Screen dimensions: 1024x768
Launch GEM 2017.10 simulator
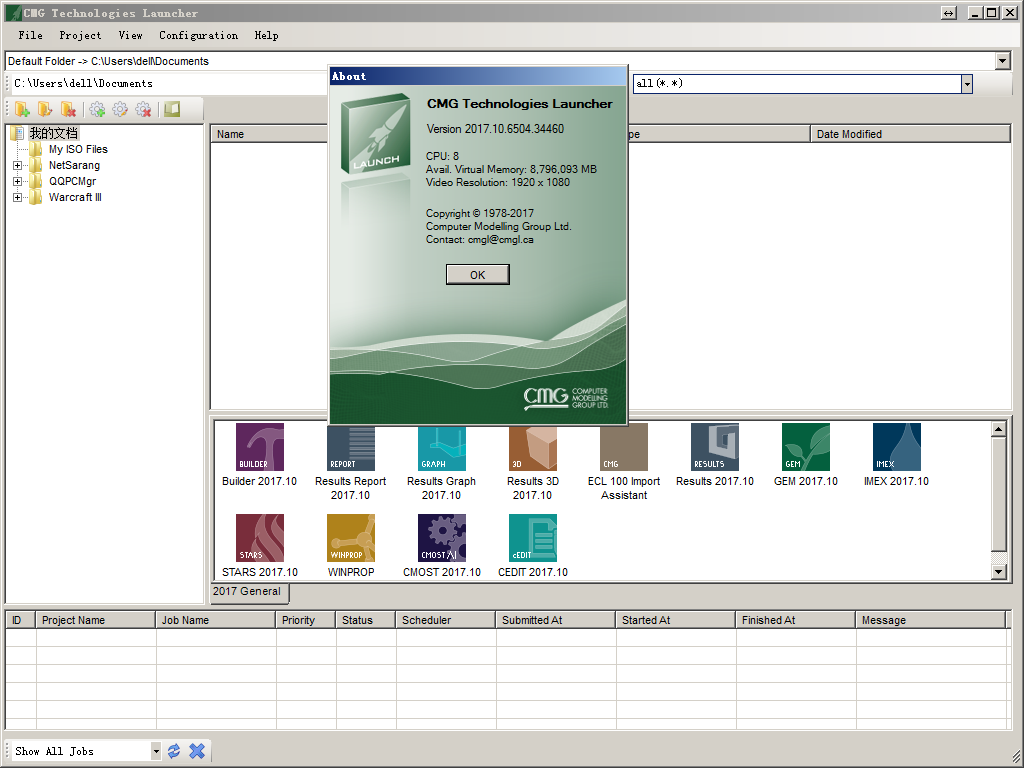pyautogui.click(x=806, y=455)
